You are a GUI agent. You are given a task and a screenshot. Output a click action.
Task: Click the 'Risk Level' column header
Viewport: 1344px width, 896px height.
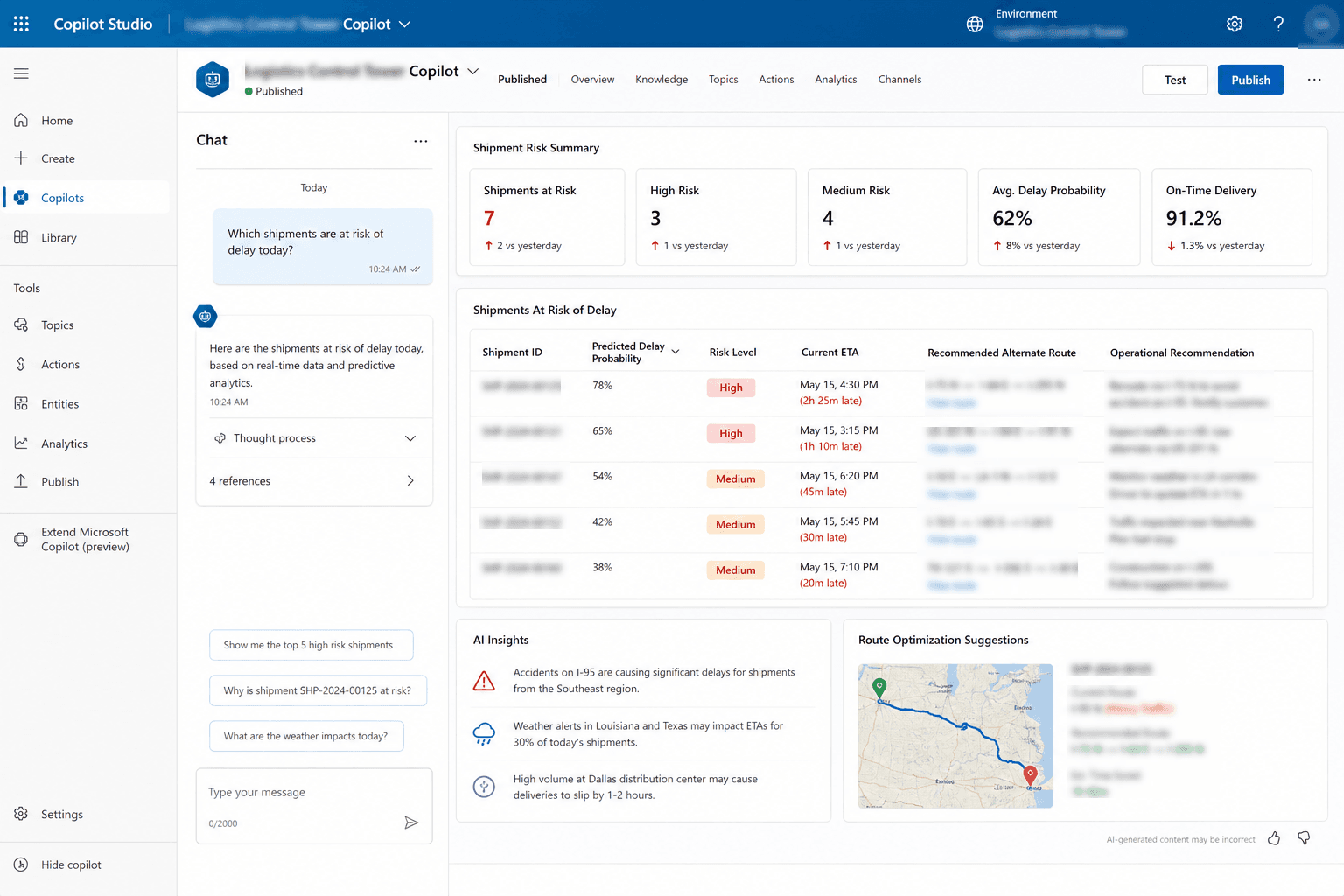(732, 353)
